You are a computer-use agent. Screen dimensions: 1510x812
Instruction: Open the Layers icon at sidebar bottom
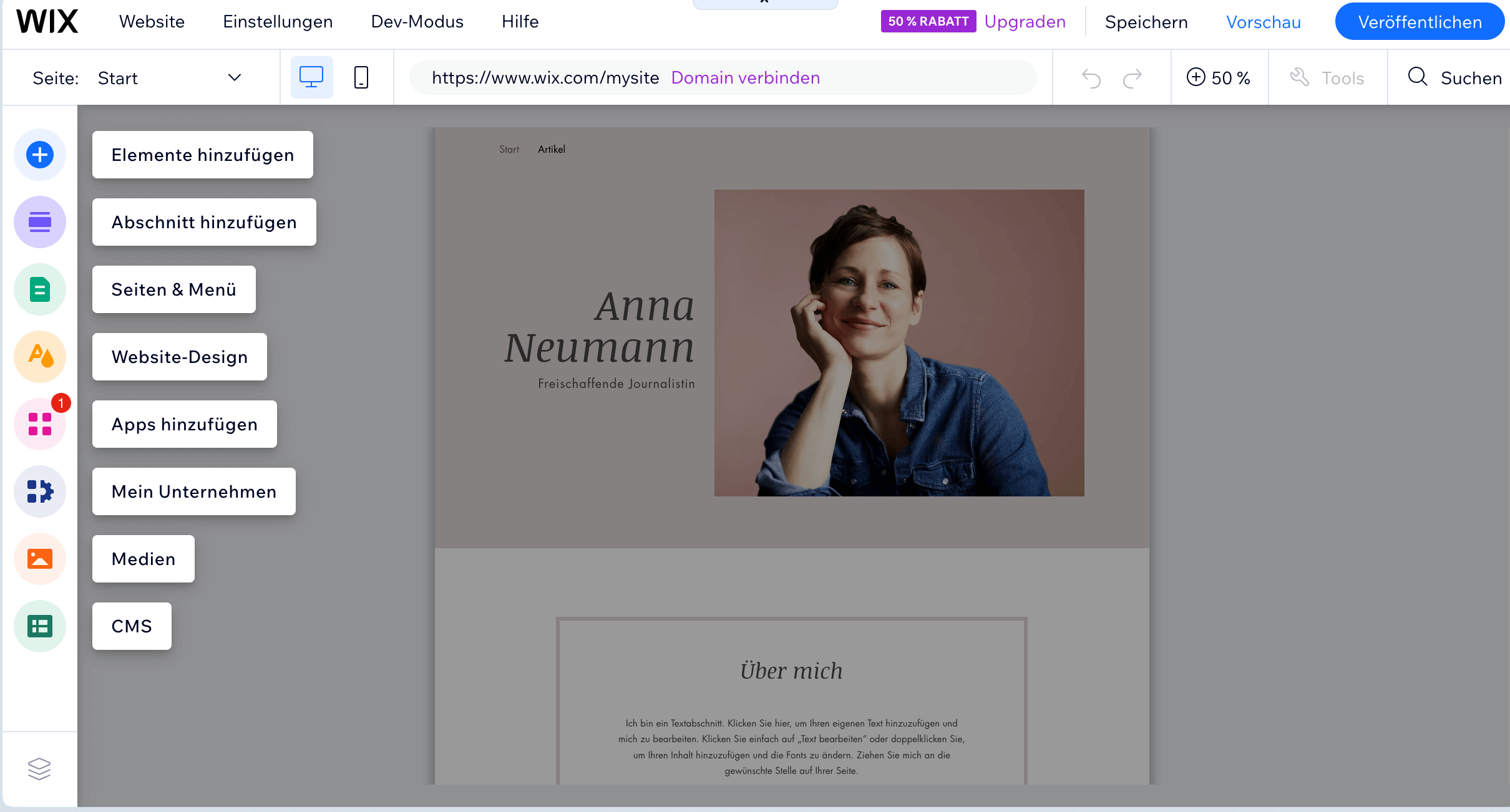click(39, 769)
